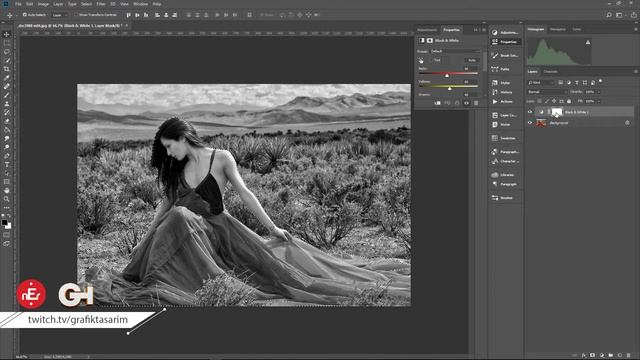Select the Gradient tool
The width and height of the screenshot is (640, 360).
point(7,130)
